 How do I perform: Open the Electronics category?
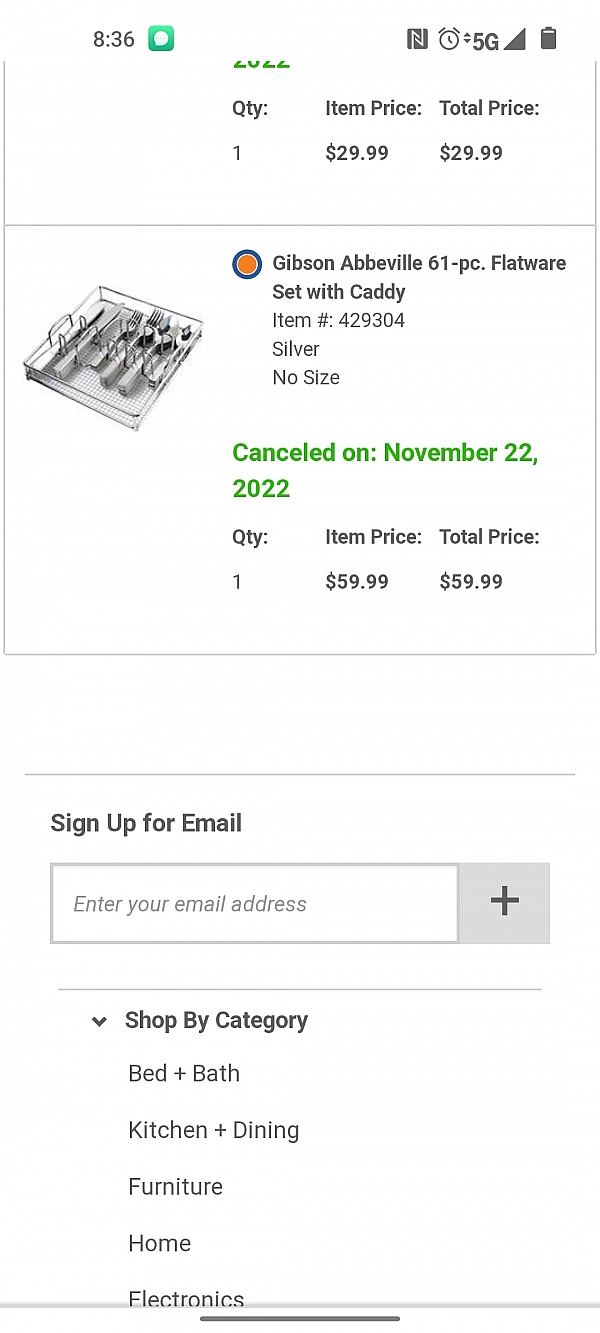pyautogui.click(x=186, y=1299)
